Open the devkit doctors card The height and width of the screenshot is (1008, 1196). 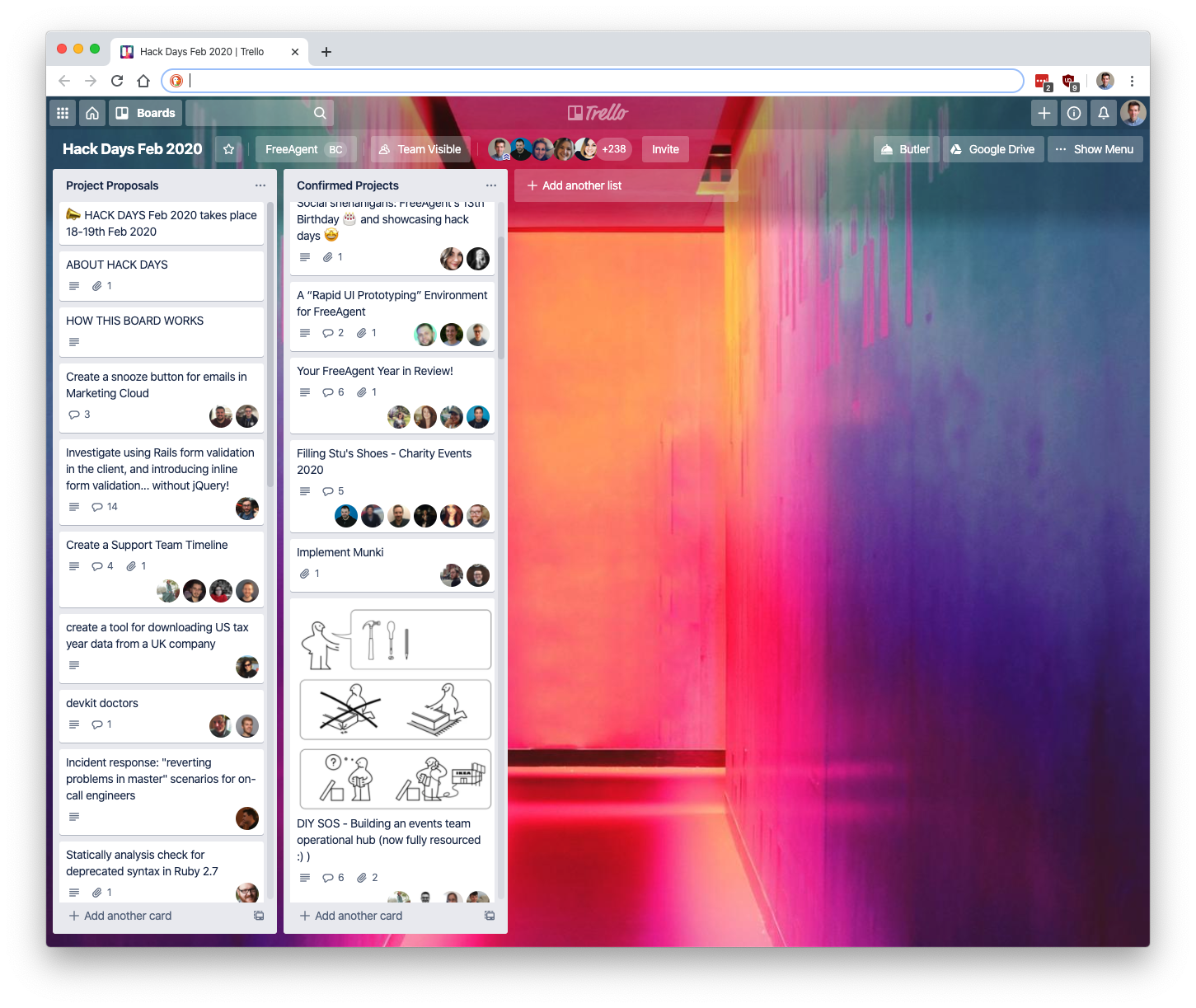coord(162,715)
